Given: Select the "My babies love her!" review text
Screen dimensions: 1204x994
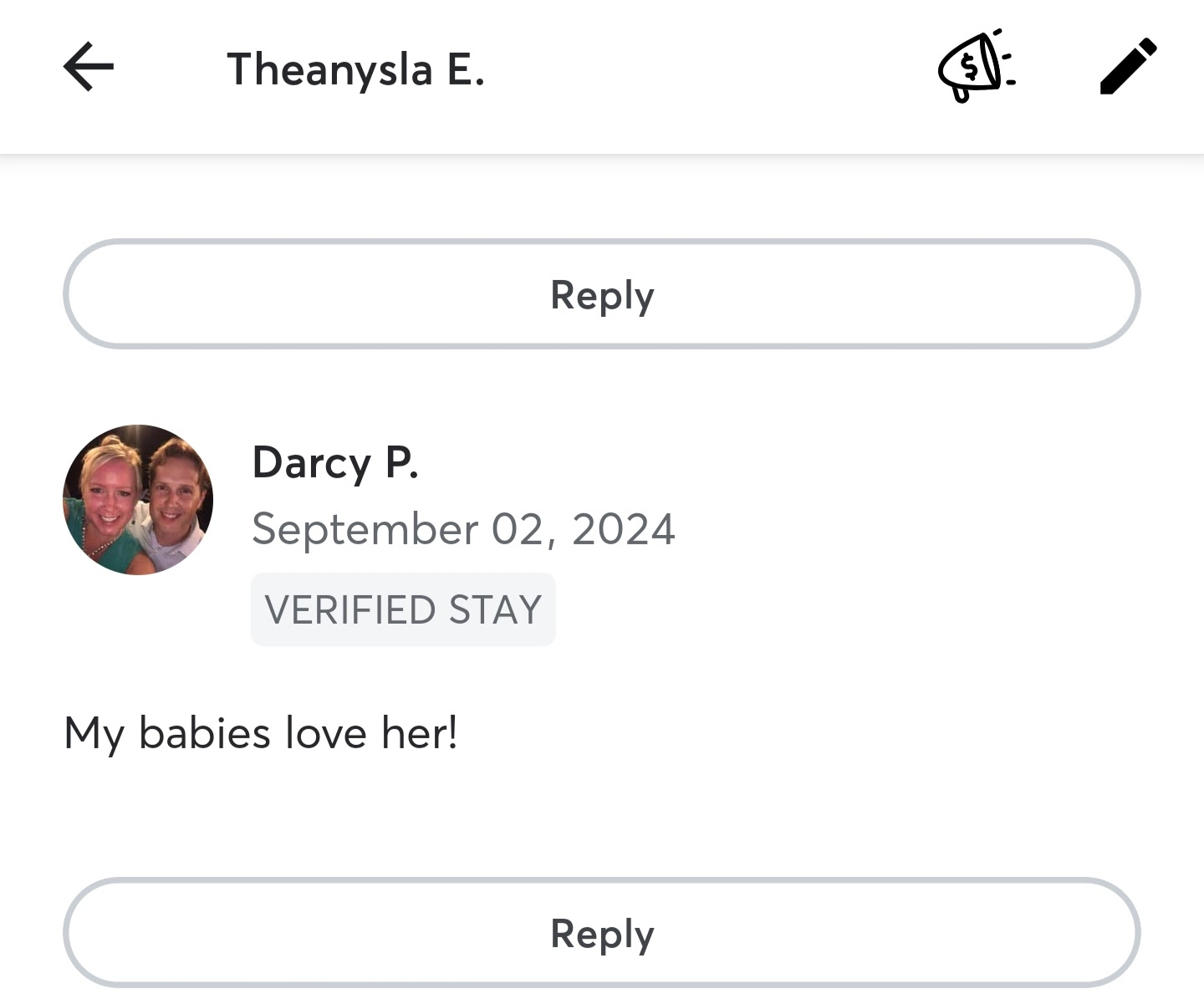Looking at the screenshot, I should [261, 733].
